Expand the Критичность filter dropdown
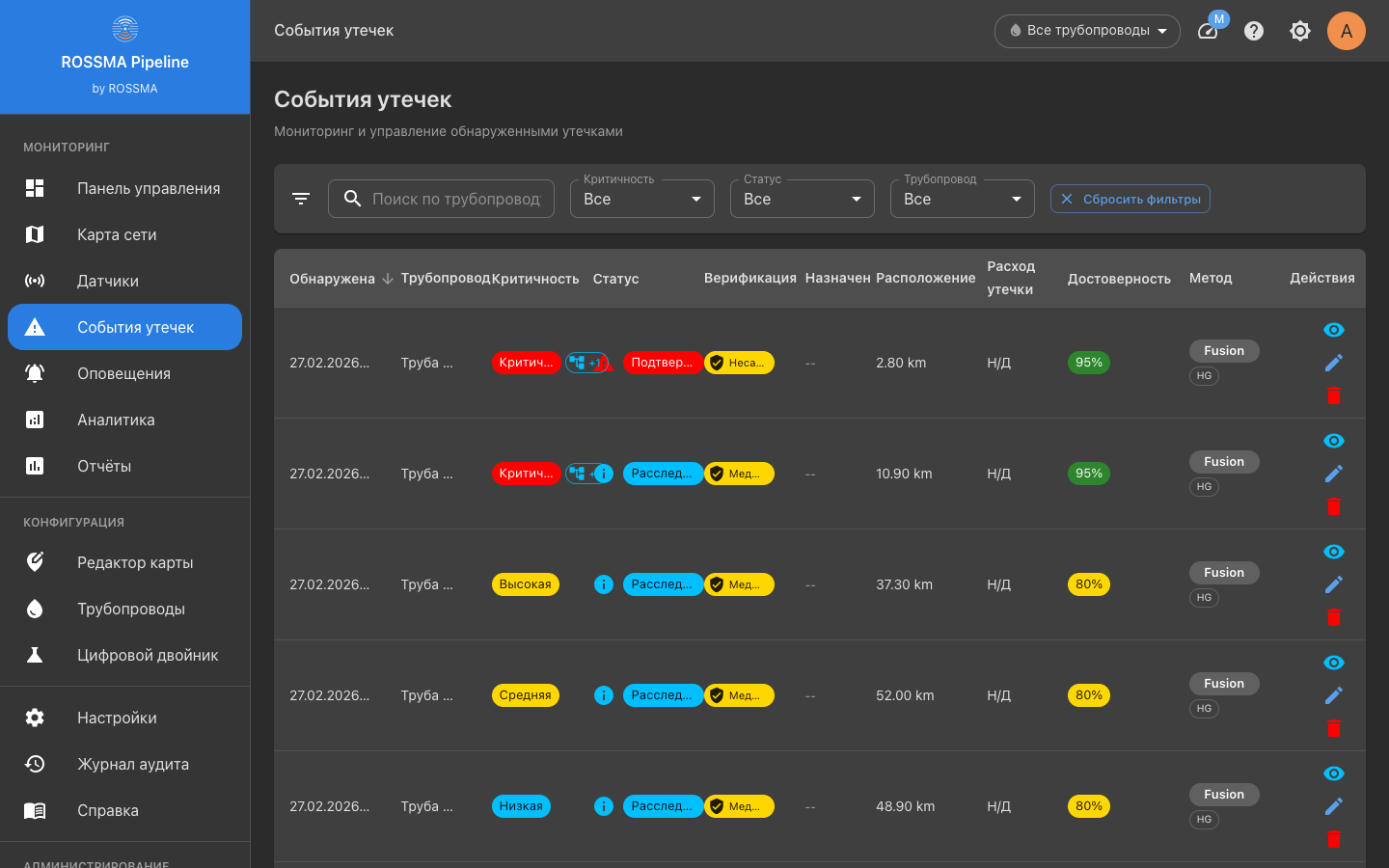1389x868 pixels. tap(641, 199)
